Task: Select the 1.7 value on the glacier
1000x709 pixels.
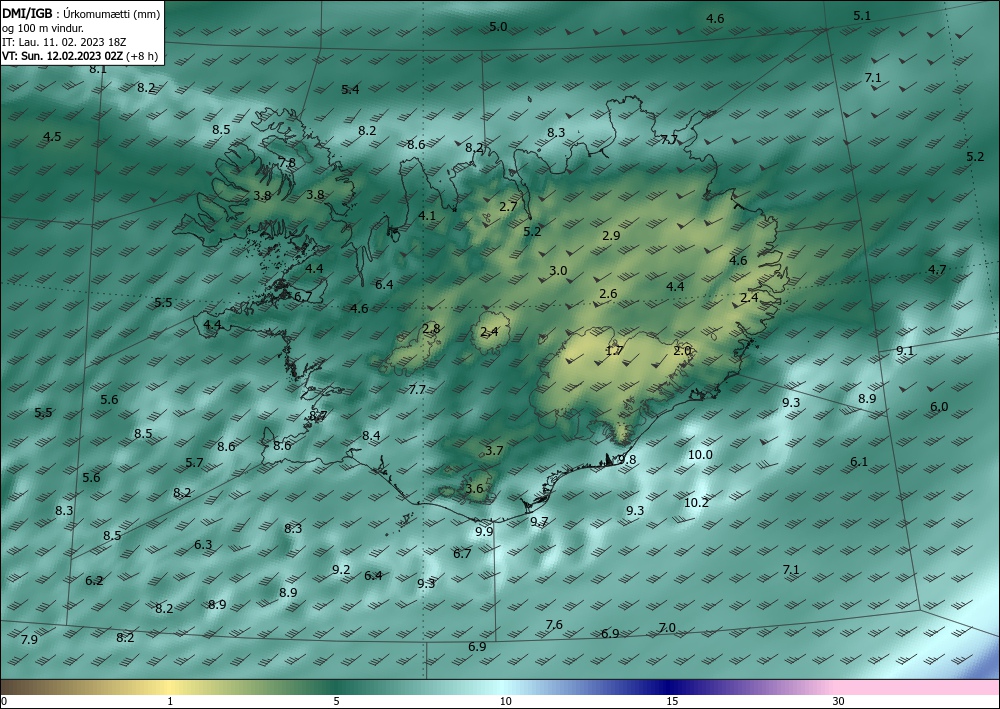Action: click(614, 351)
